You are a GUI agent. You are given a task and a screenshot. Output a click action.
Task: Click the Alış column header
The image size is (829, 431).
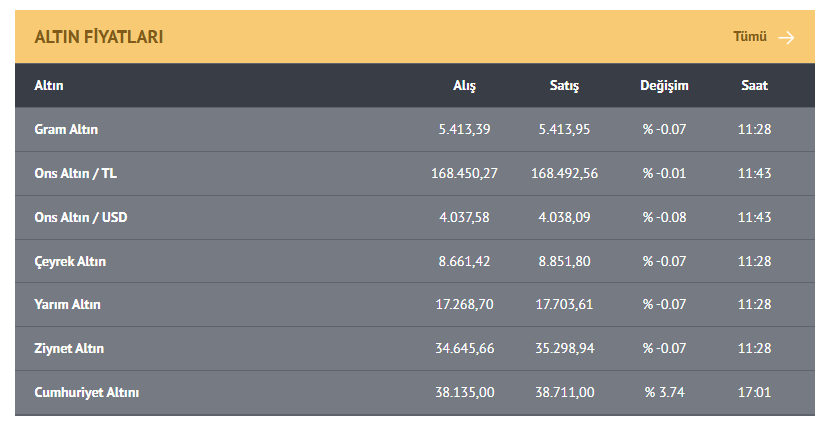pos(464,86)
